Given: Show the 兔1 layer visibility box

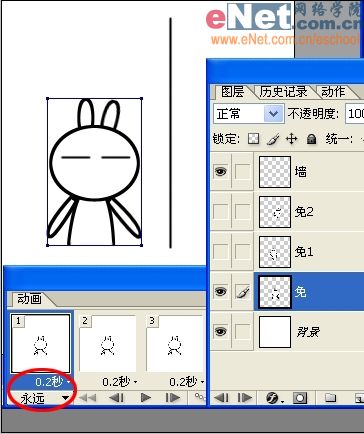Looking at the screenshot, I should pyautogui.click(x=221, y=252).
